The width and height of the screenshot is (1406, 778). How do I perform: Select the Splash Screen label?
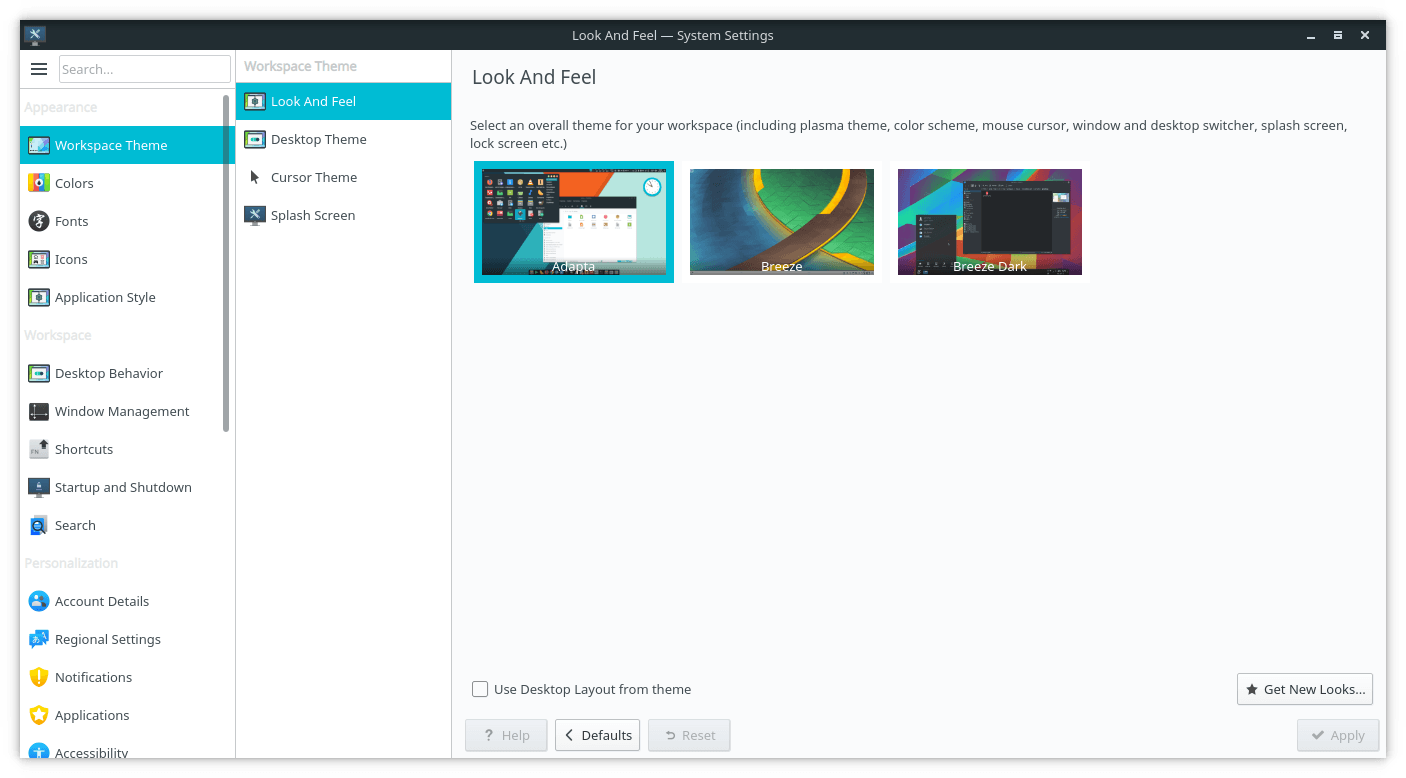[x=313, y=215]
